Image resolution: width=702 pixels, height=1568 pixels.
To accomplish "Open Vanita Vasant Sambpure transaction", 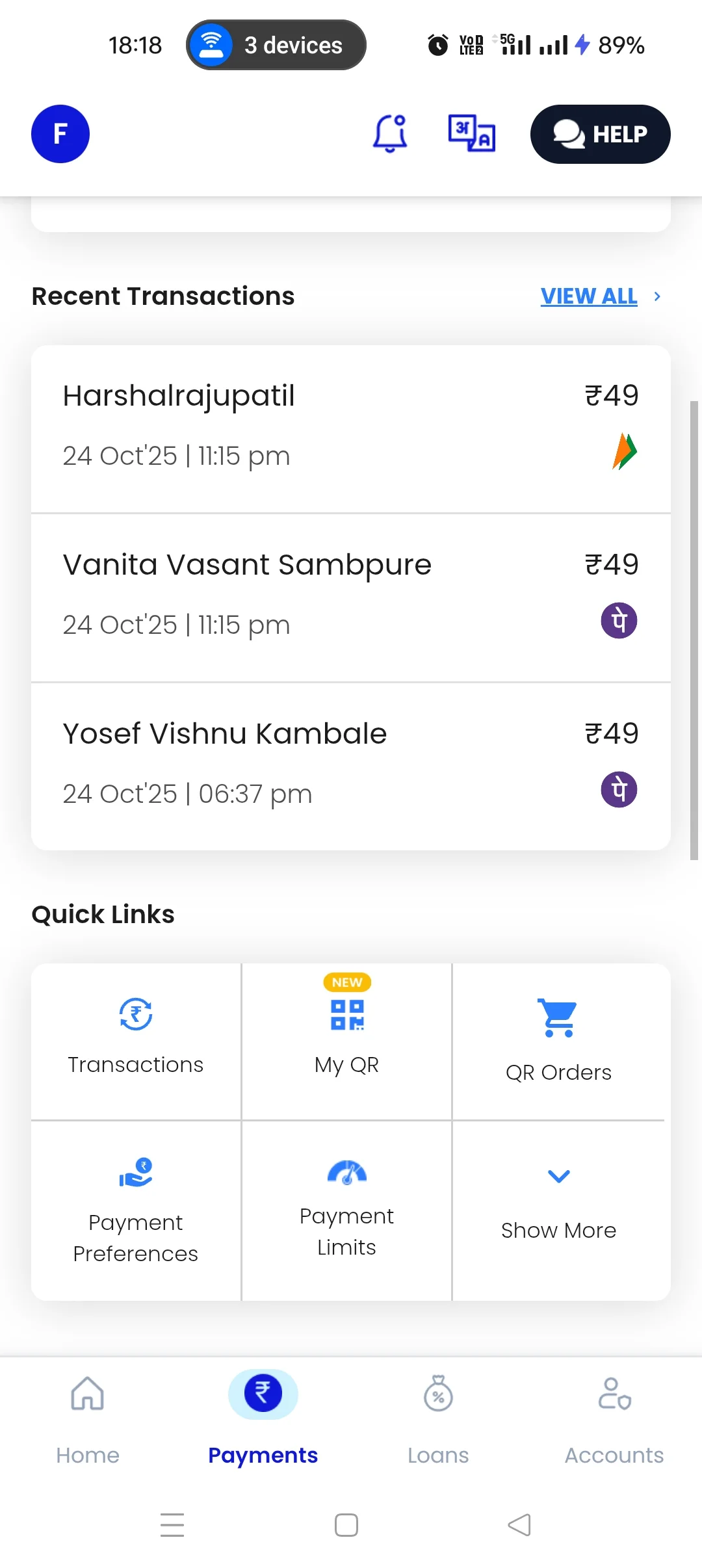I will (x=351, y=597).
